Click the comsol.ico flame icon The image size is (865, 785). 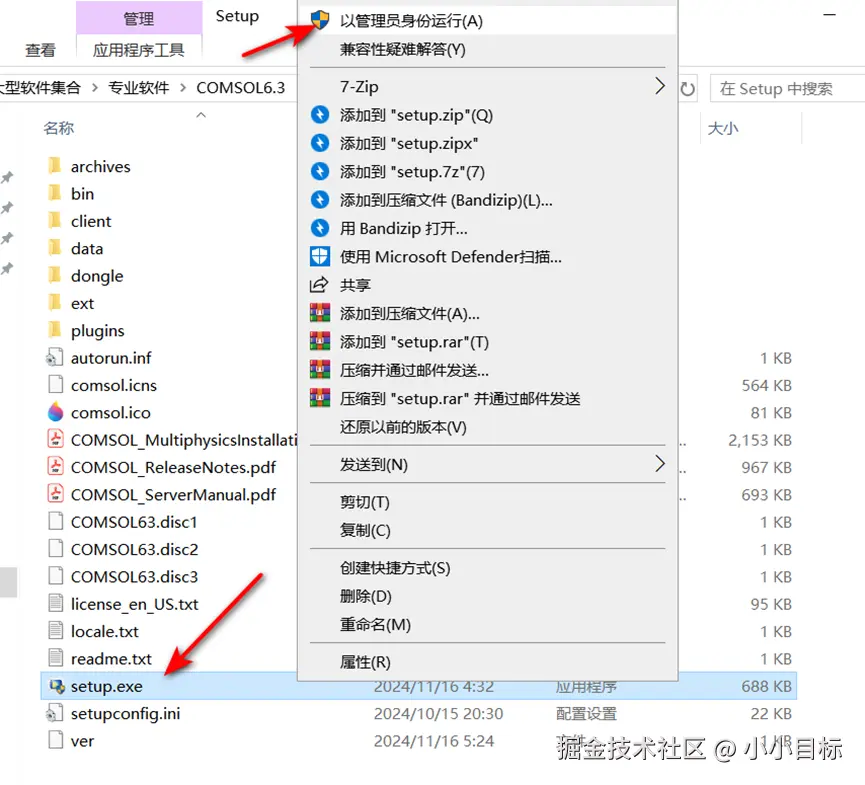(56, 412)
